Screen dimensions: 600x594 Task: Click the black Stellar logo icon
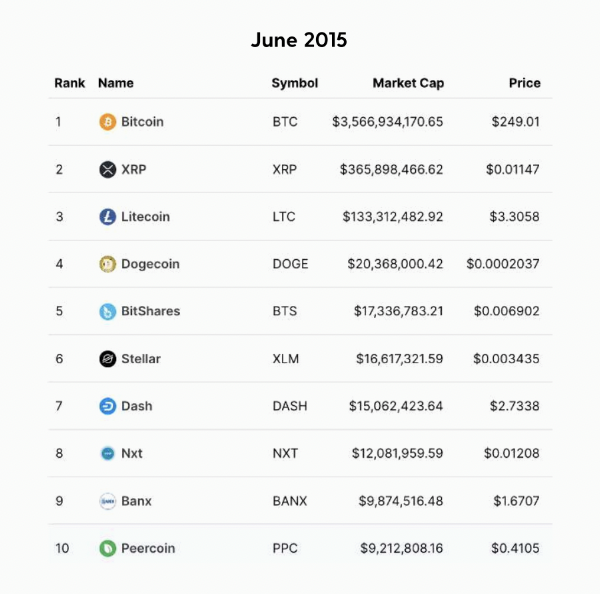click(108, 359)
